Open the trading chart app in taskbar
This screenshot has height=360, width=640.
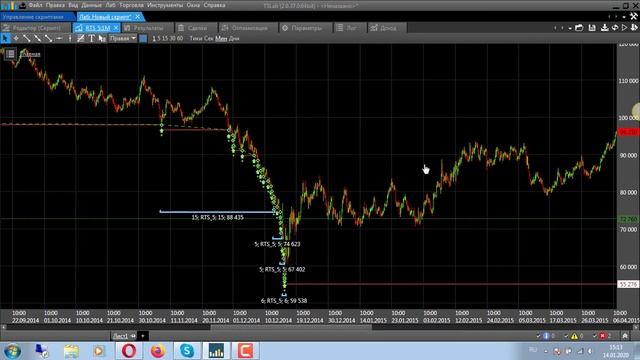216,351
